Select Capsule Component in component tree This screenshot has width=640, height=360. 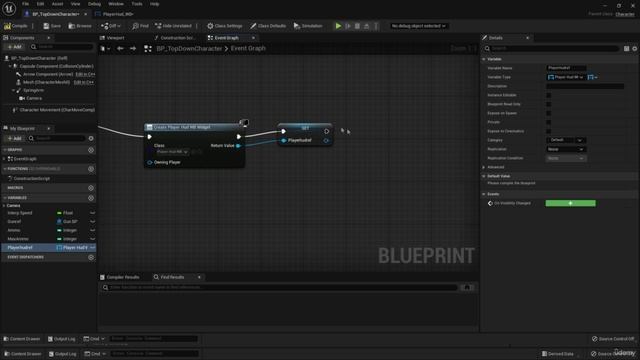[x=56, y=66]
